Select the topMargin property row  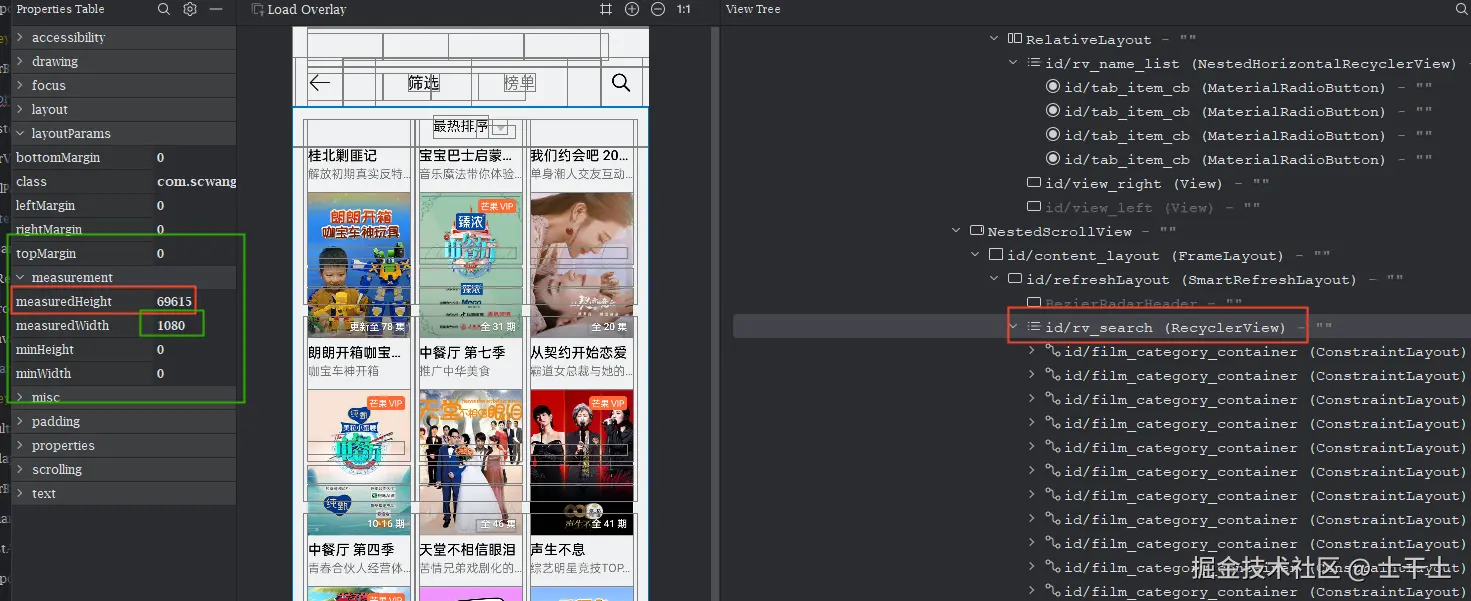pos(124,253)
